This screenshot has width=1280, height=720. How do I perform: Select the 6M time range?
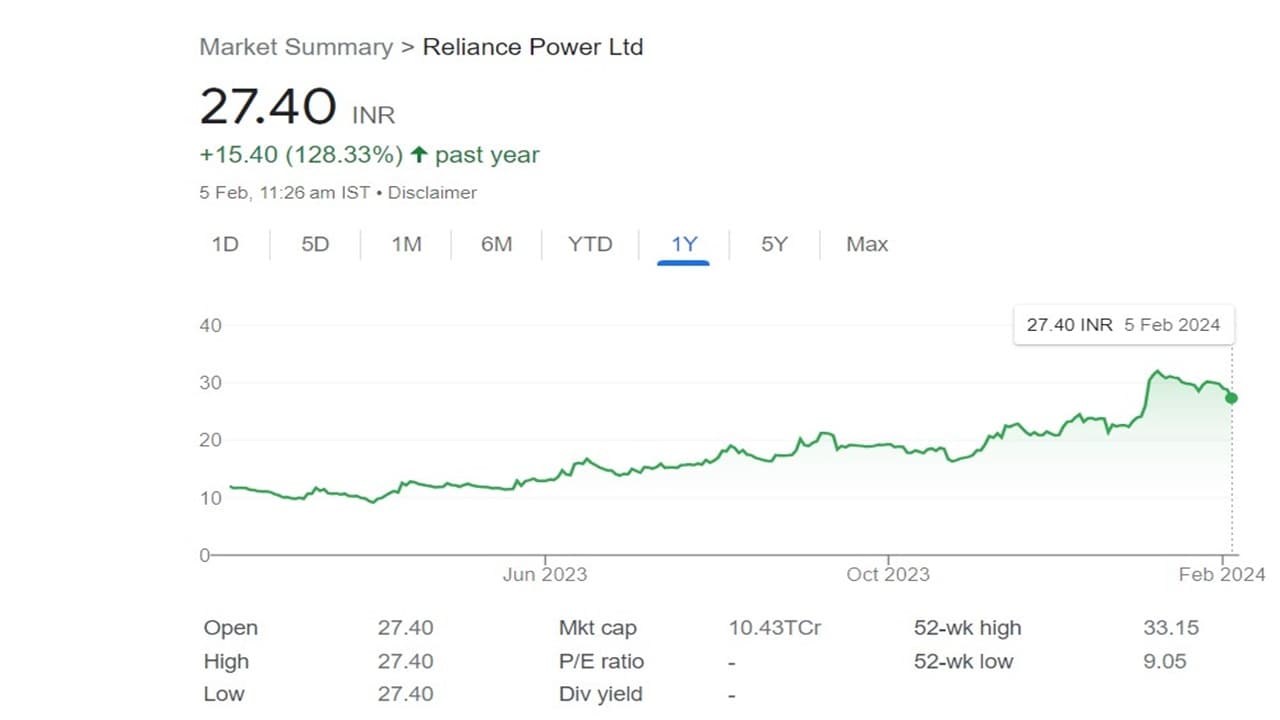[x=496, y=244]
